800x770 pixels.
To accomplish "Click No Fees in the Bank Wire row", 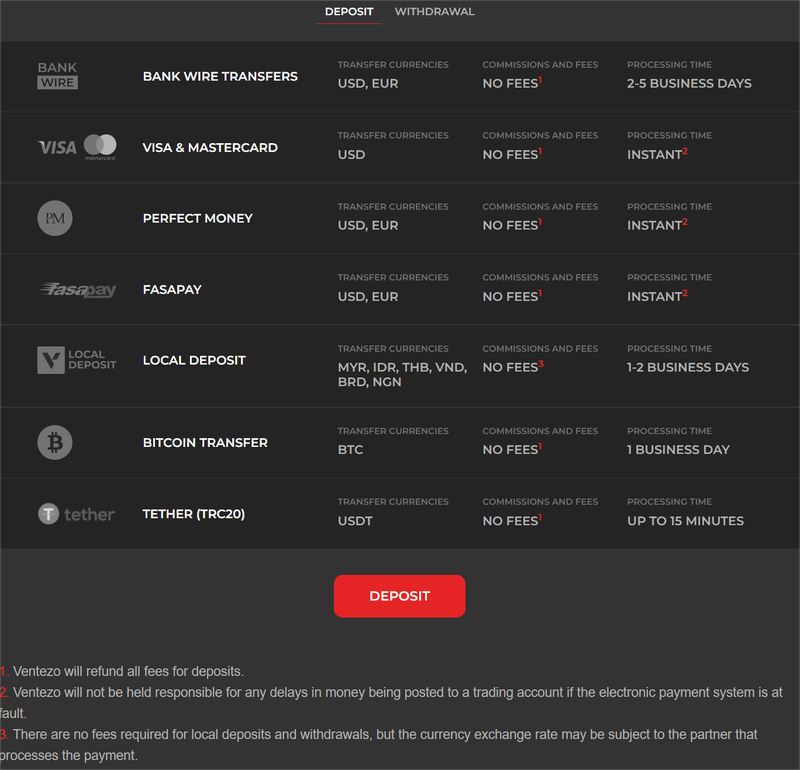I will click(x=512, y=82).
